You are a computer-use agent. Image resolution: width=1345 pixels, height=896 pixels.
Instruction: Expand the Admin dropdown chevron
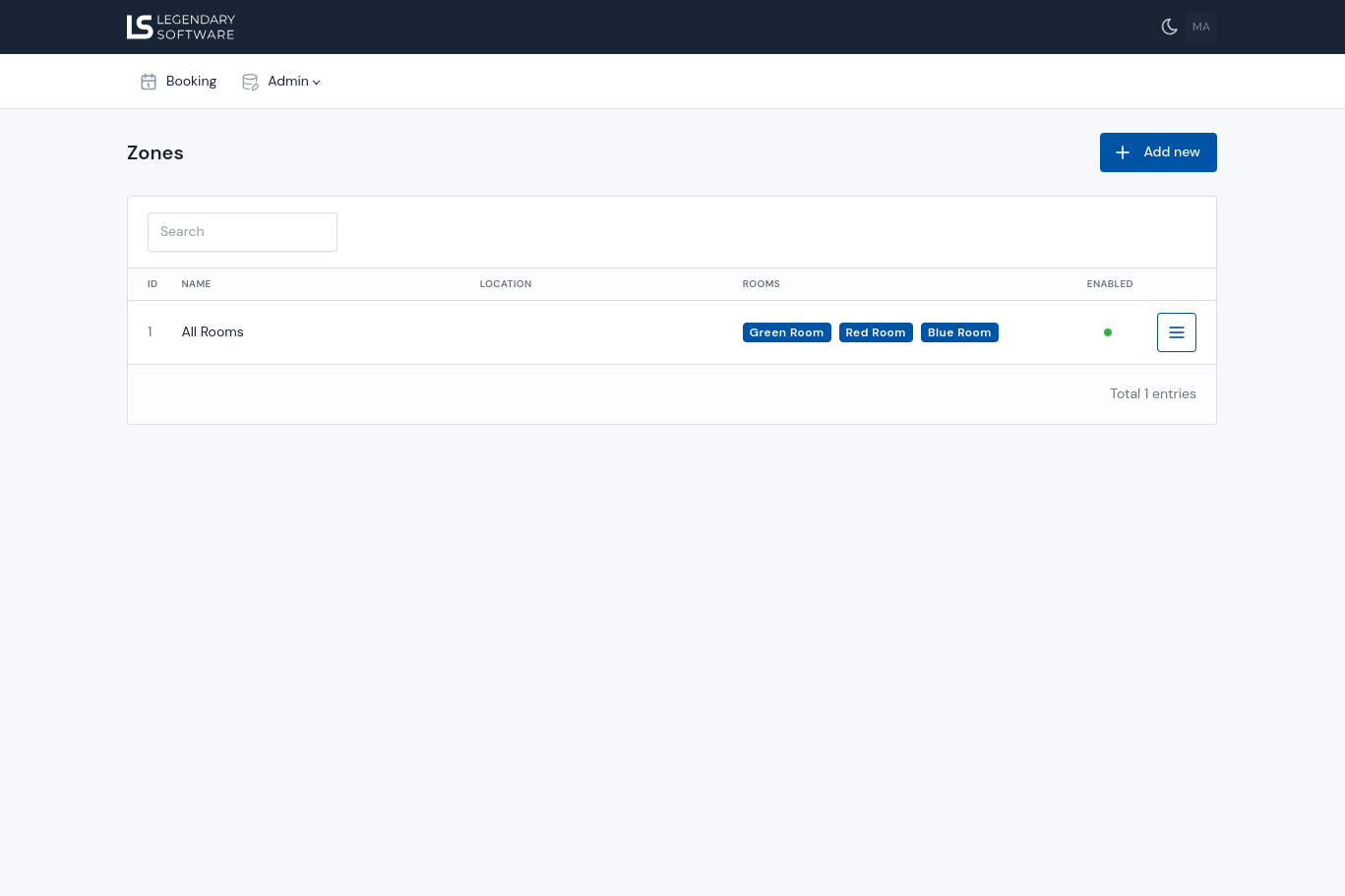[316, 83]
